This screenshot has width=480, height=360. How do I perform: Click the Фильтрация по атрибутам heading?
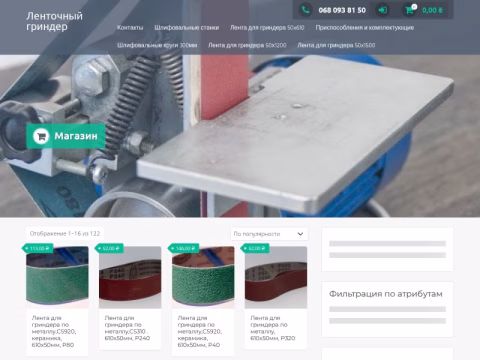[386, 294]
